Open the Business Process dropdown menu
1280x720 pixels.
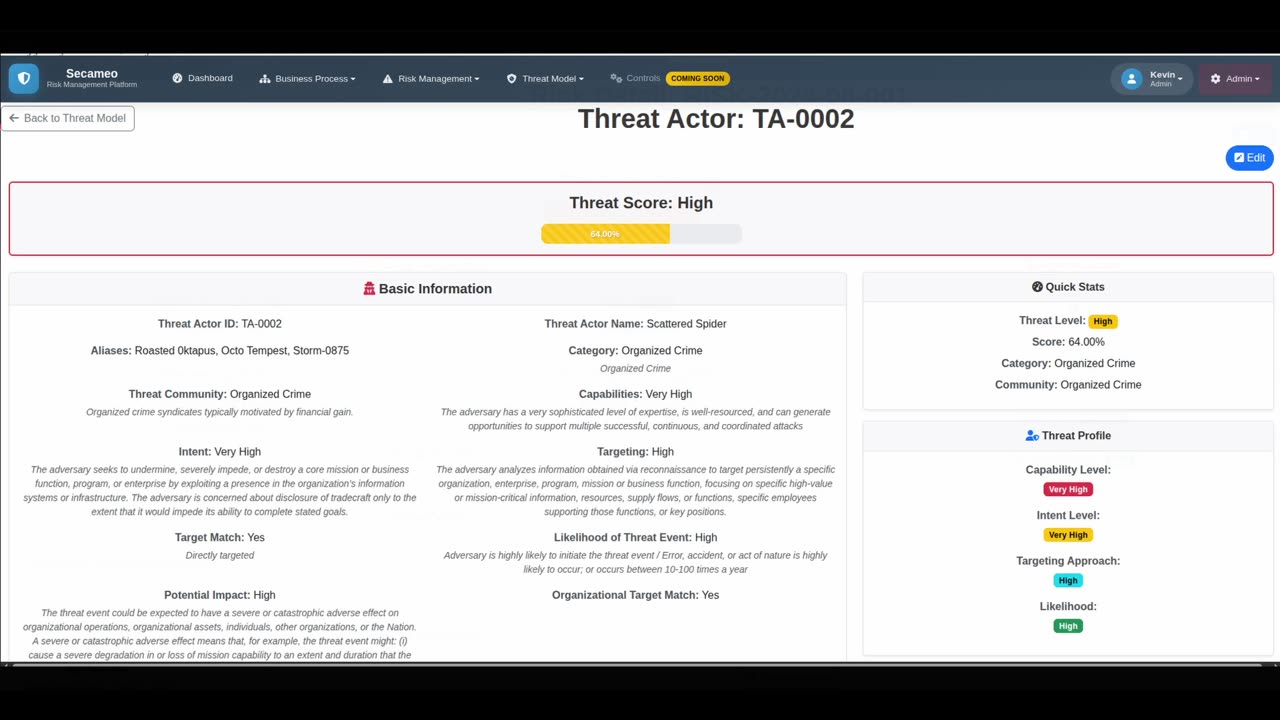(307, 79)
